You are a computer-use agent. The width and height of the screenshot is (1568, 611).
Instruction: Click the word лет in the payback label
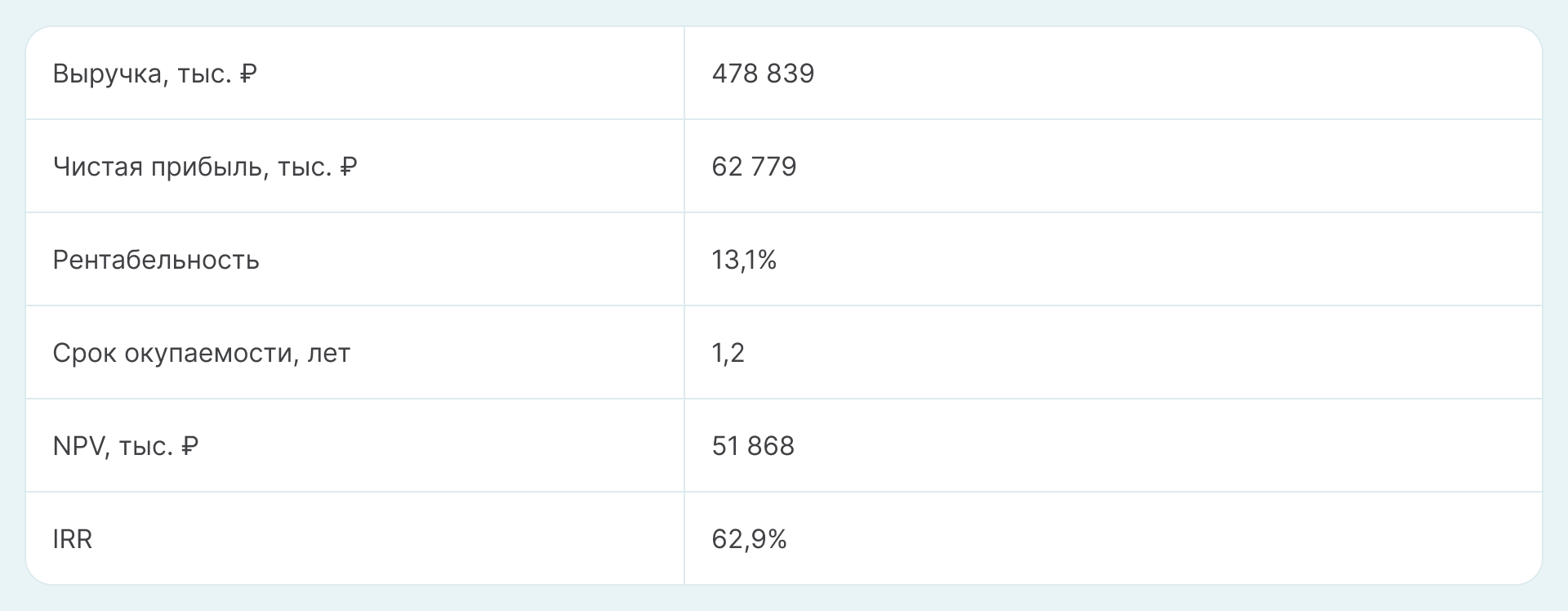pyautogui.click(x=328, y=354)
